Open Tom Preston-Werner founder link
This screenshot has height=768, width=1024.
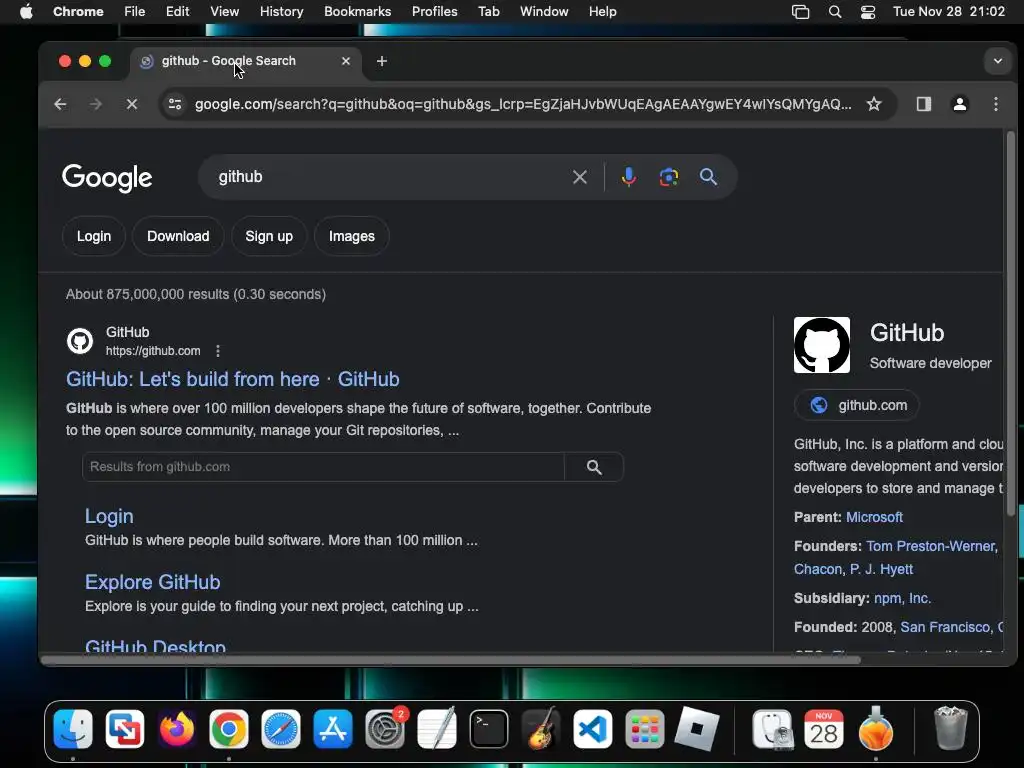[931, 546]
